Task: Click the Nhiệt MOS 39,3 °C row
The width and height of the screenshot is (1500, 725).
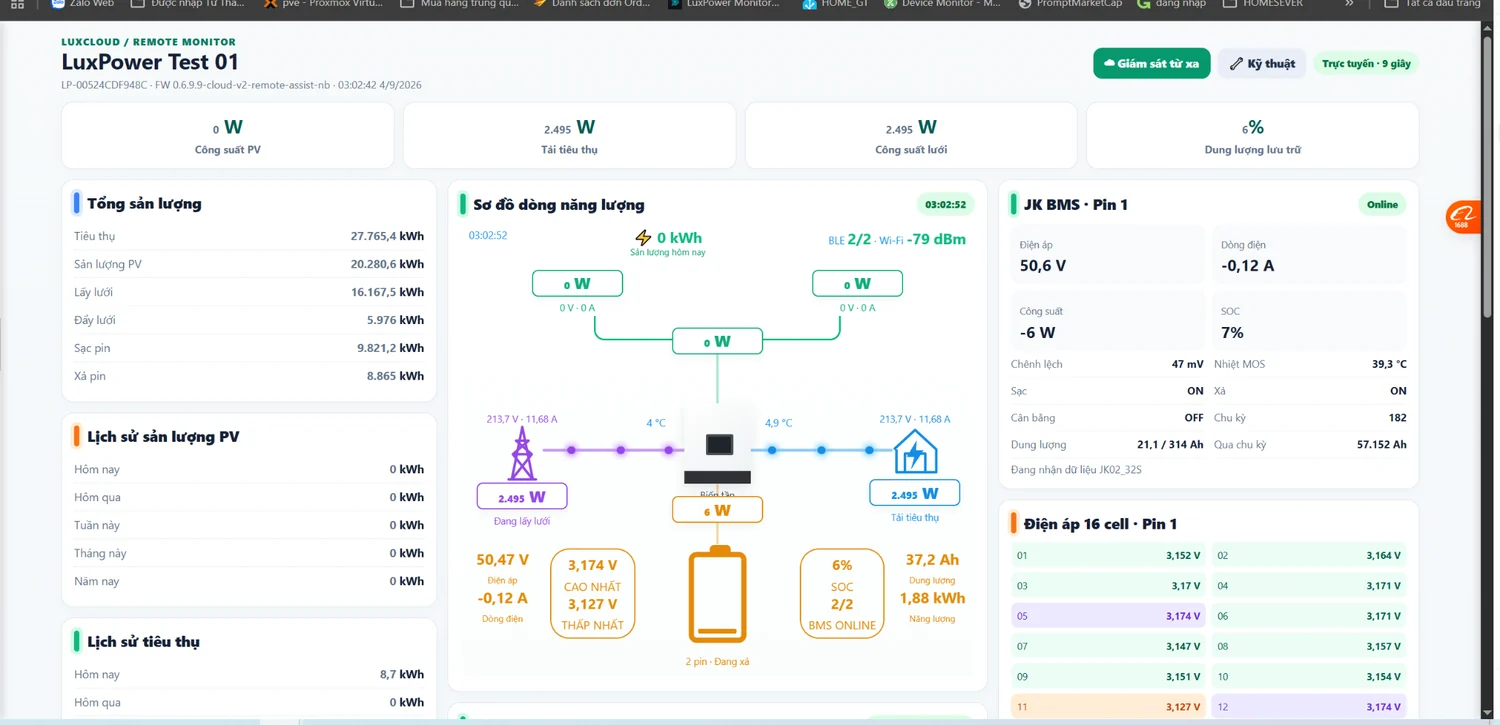Action: point(1310,364)
